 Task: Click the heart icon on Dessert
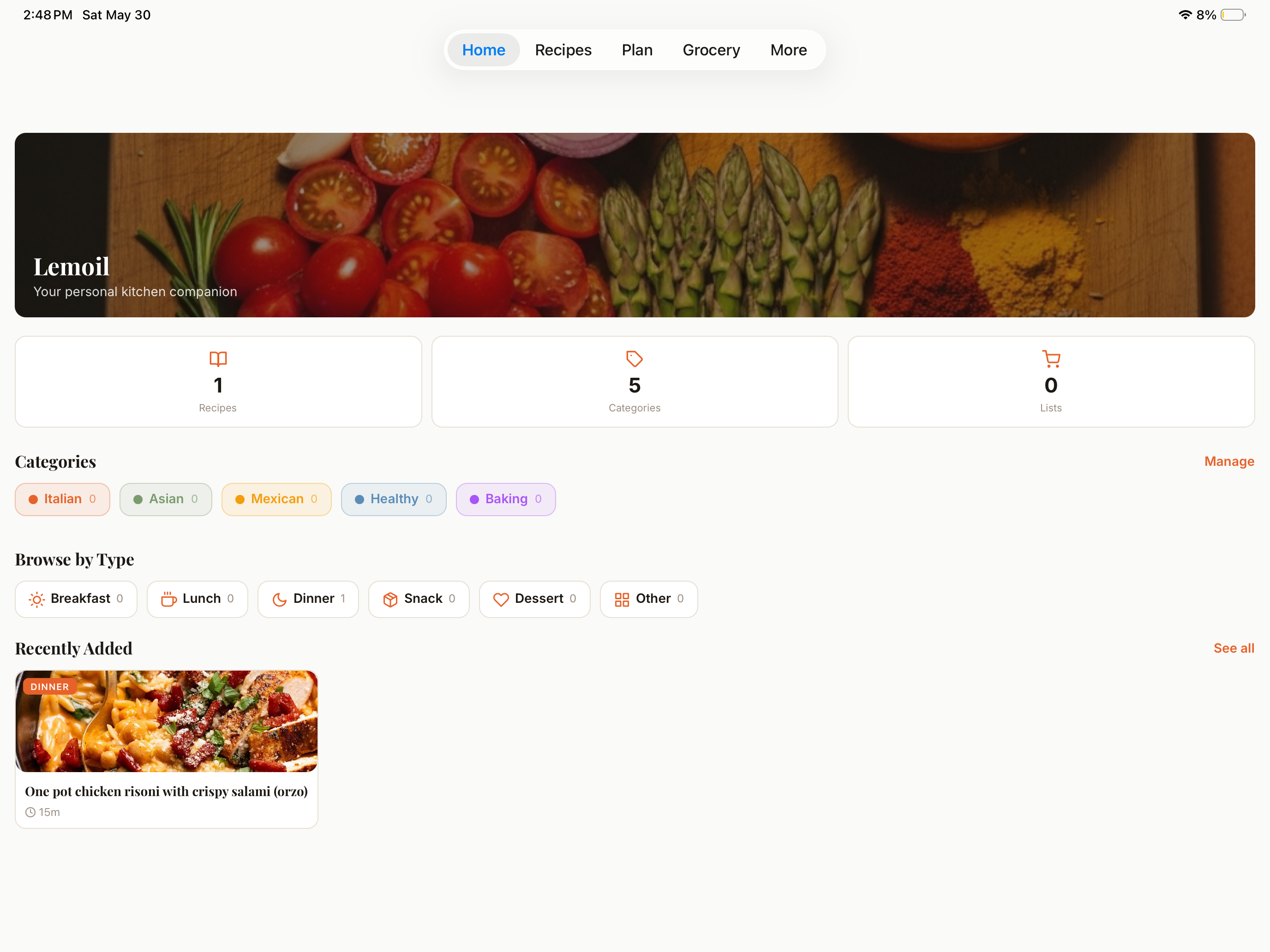(x=501, y=599)
